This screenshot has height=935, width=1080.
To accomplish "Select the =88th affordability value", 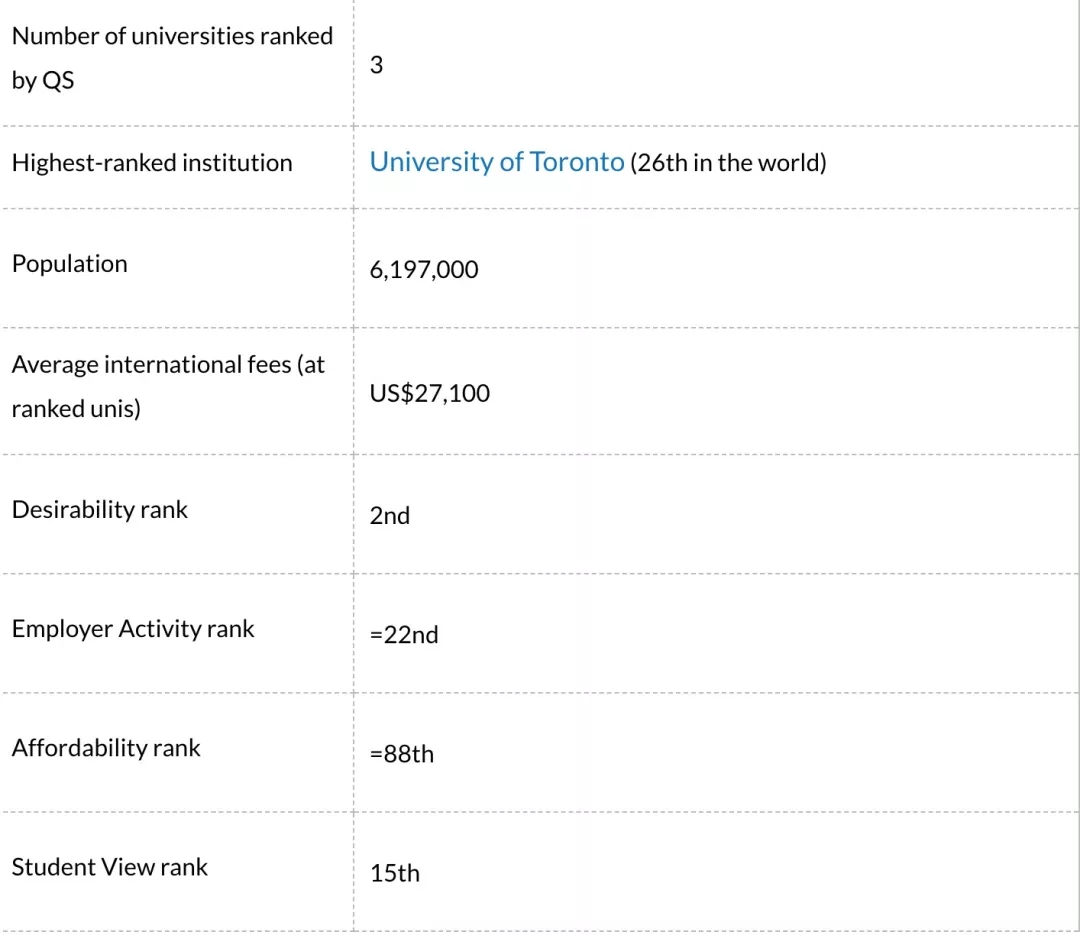I will [402, 754].
